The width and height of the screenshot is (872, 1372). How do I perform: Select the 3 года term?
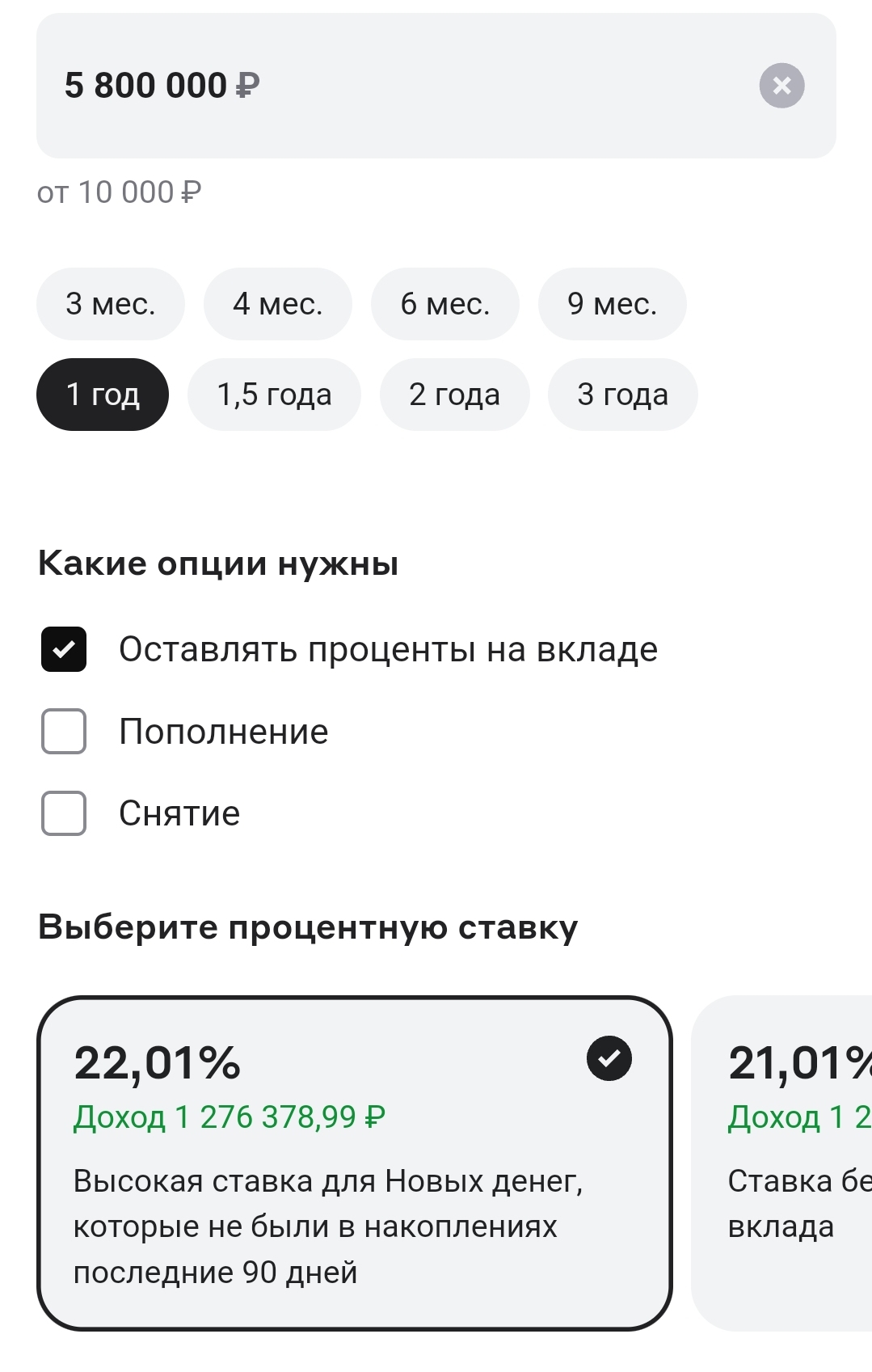tap(623, 395)
